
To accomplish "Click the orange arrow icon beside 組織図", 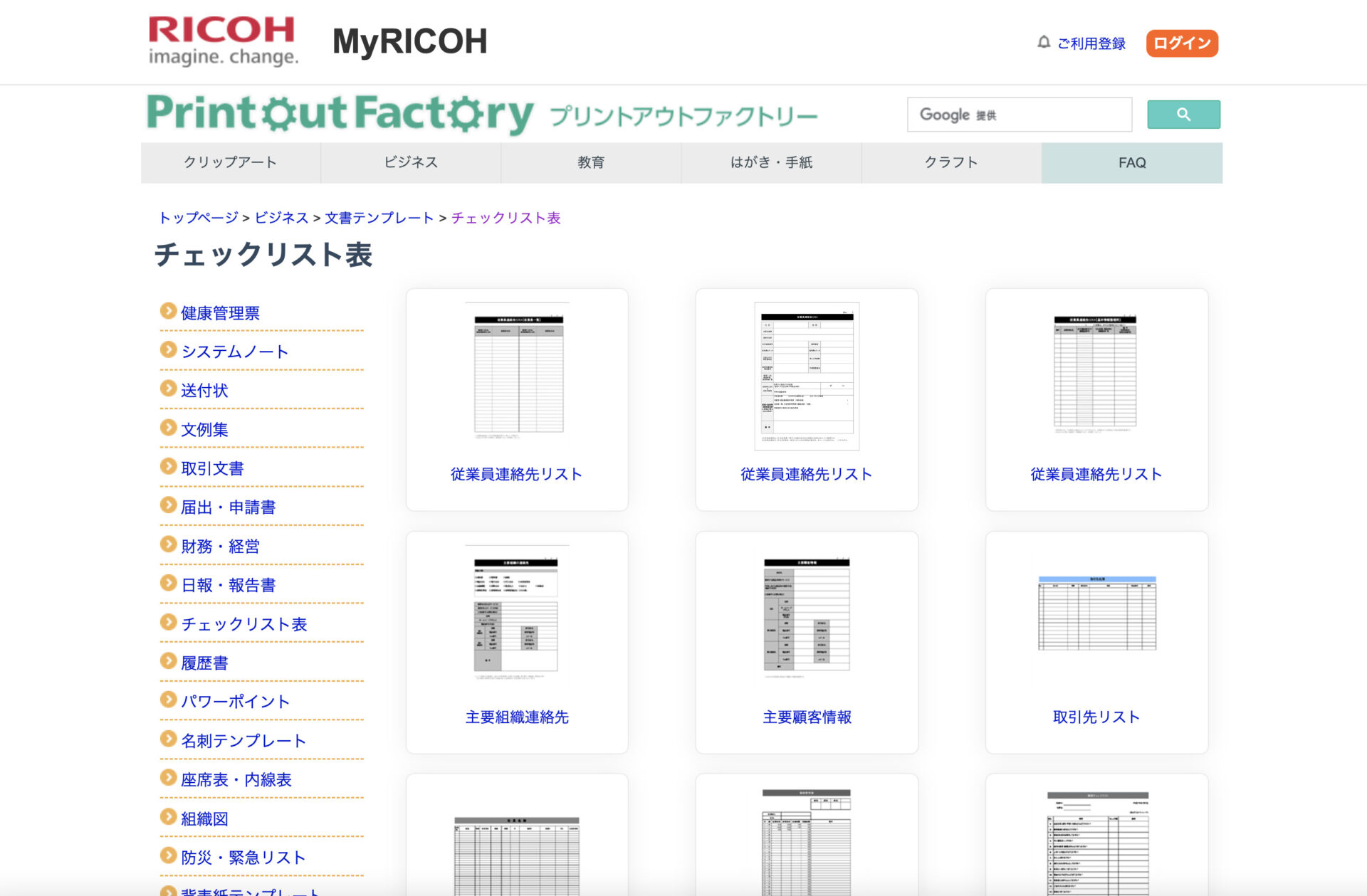I will 168,818.
